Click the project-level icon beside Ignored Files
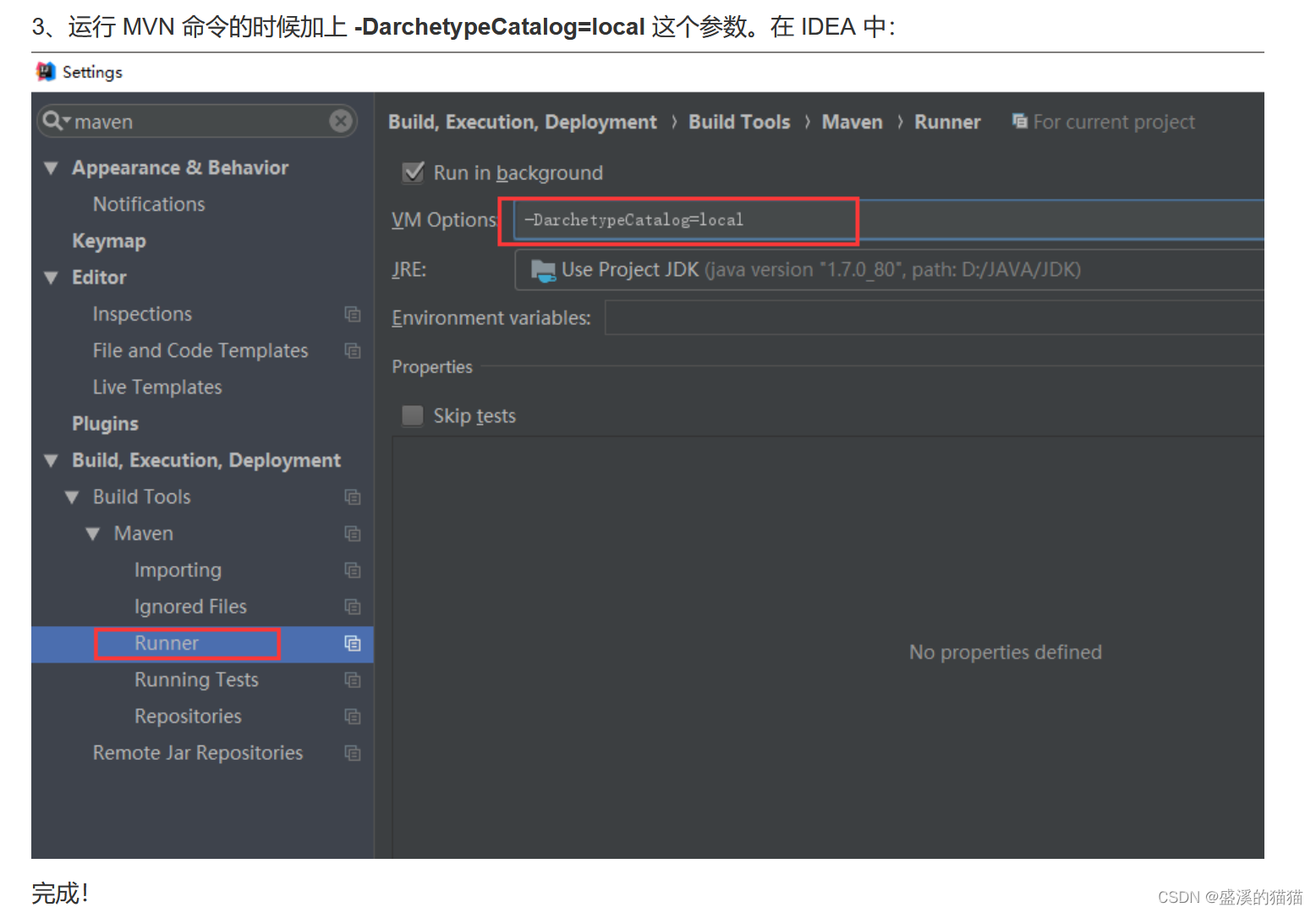1316x913 pixels. pyautogui.click(x=353, y=607)
